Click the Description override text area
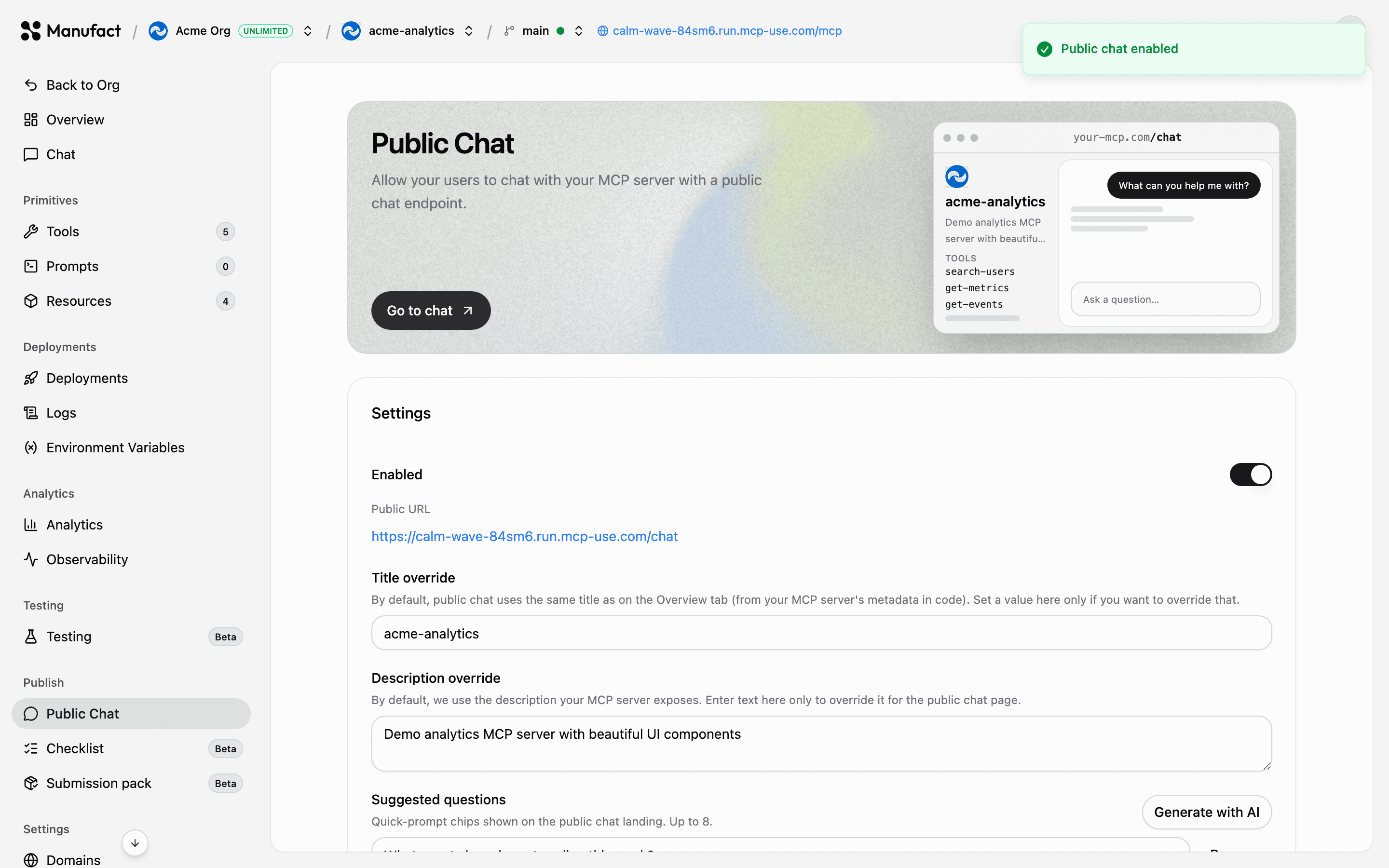The image size is (1389, 868). pos(821,744)
